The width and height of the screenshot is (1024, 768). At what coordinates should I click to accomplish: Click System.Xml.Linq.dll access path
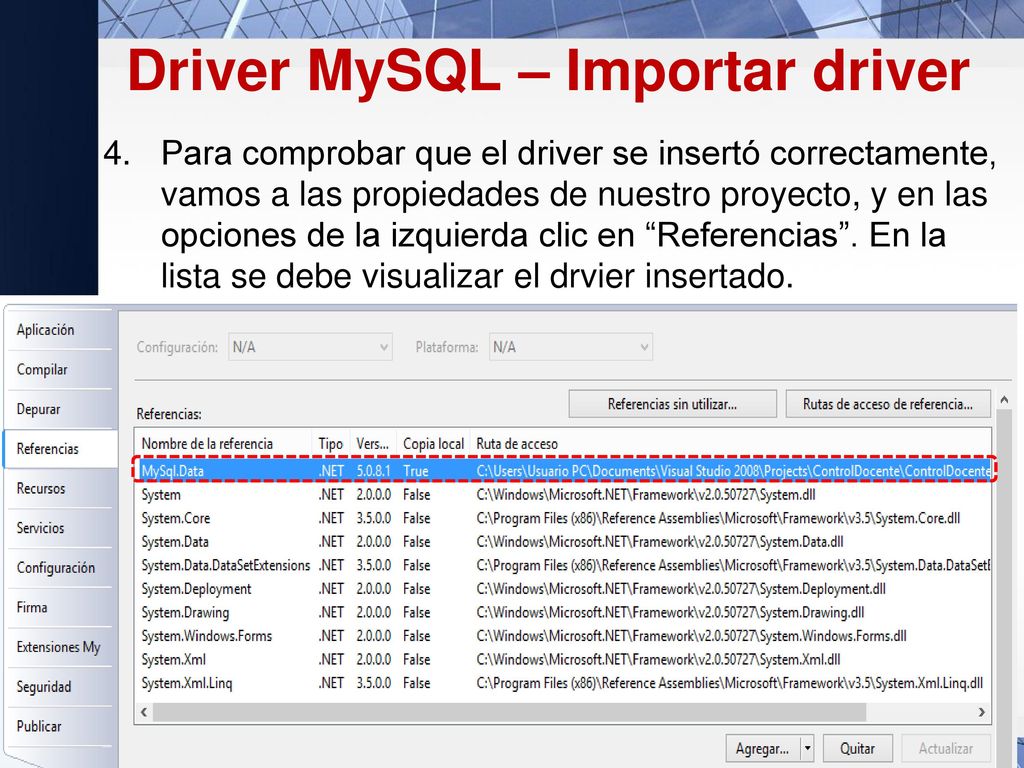pyautogui.click(x=729, y=682)
